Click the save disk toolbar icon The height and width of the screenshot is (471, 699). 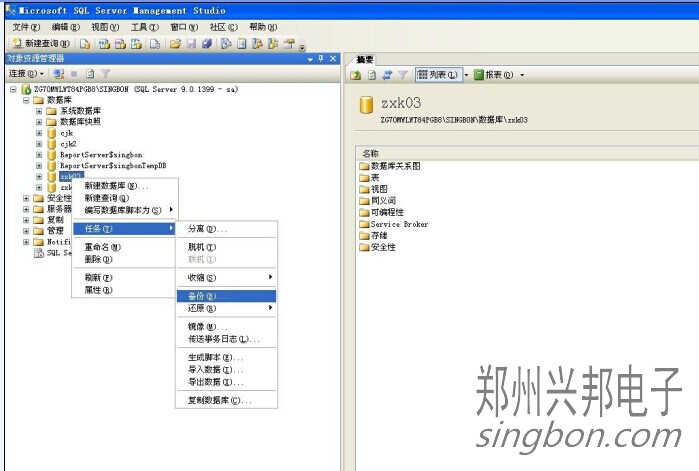pyautogui.click(x=192, y=44)
